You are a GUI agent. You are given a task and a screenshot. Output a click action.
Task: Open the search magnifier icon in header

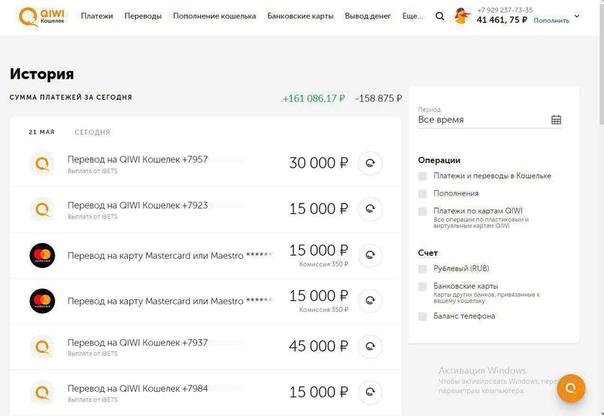coord(440,16)
